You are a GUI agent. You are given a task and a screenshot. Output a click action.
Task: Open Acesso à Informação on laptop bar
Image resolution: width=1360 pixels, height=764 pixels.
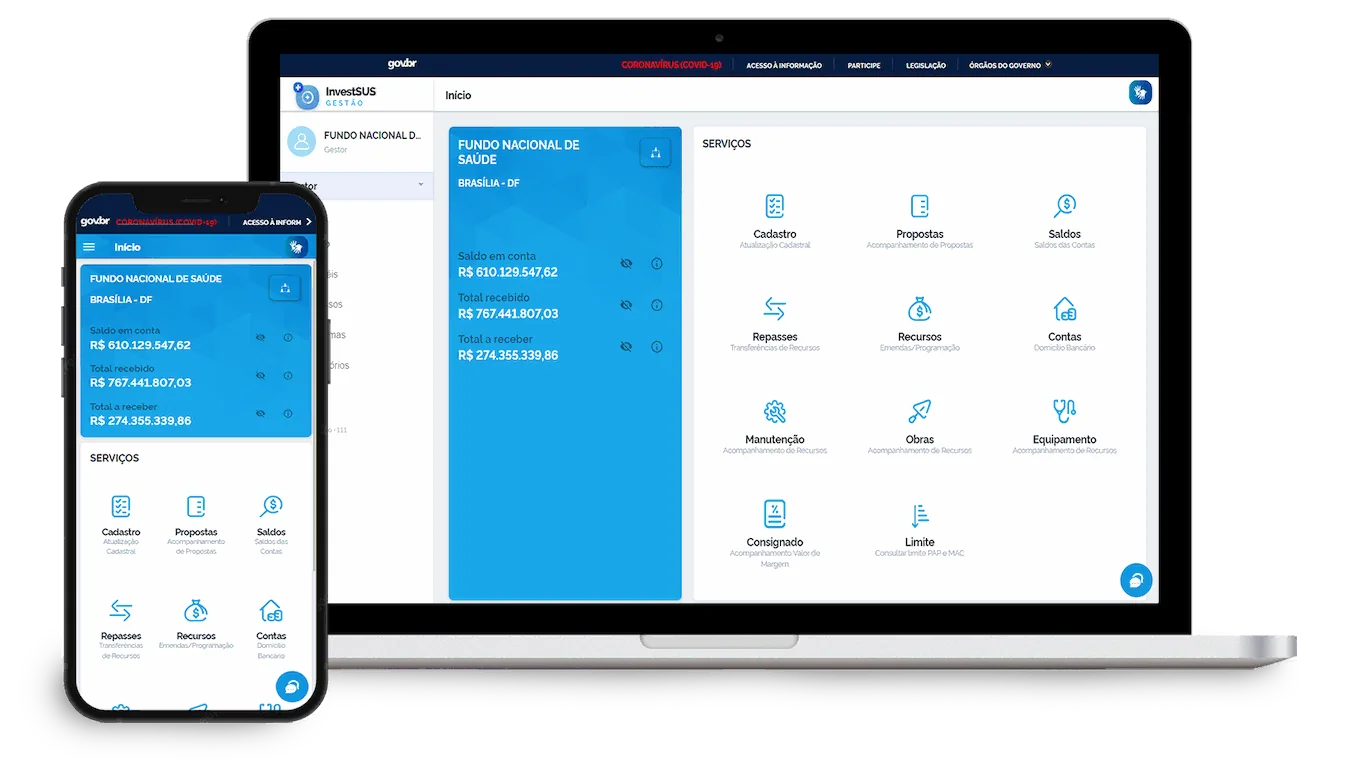pyautogui.click(x=783, y=65)
